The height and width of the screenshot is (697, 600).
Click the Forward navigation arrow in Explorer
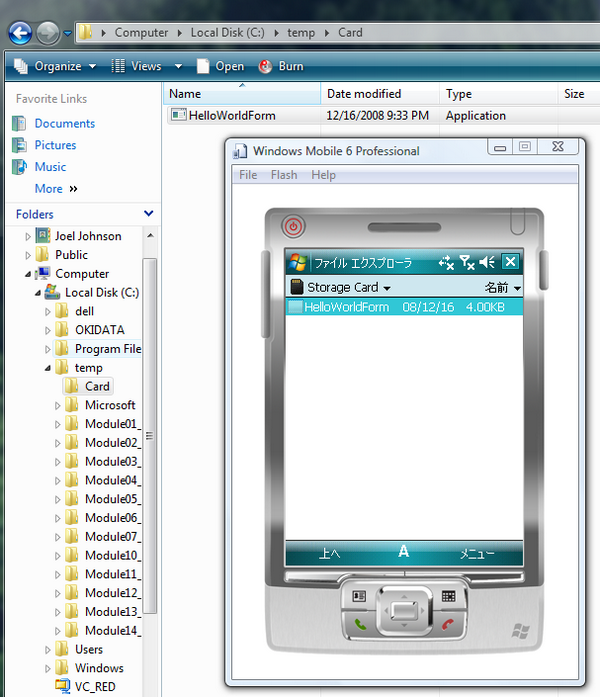pyautogui.click(x=48, y=33)
